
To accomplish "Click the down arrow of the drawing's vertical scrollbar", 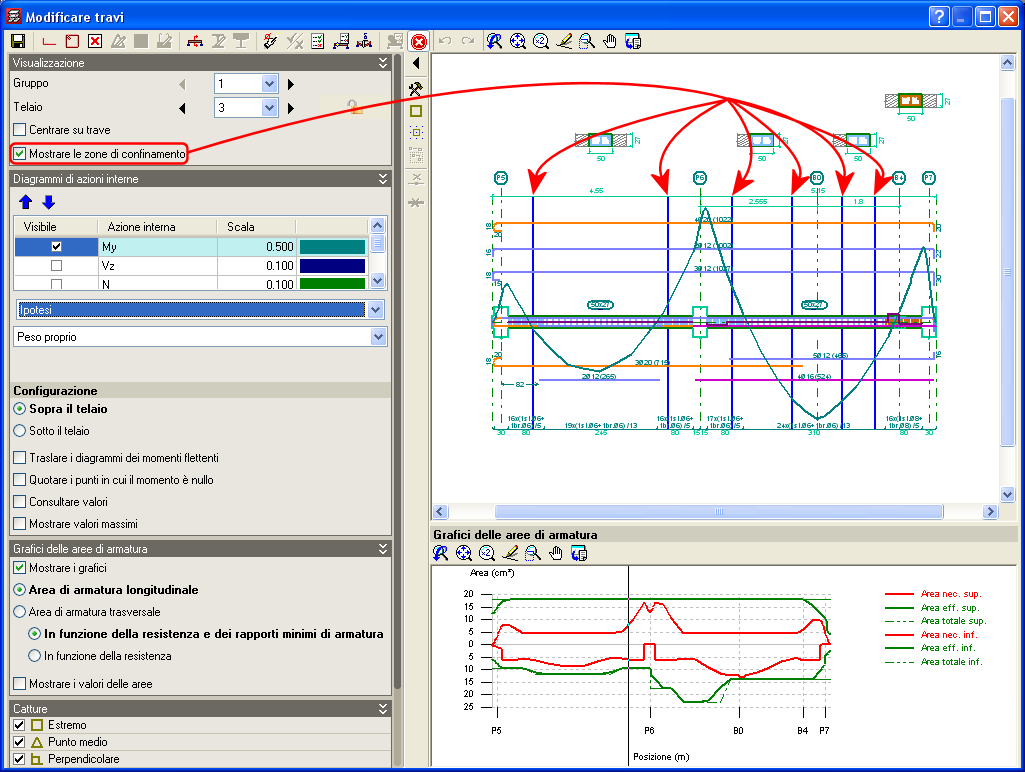I will (1007, 494).
